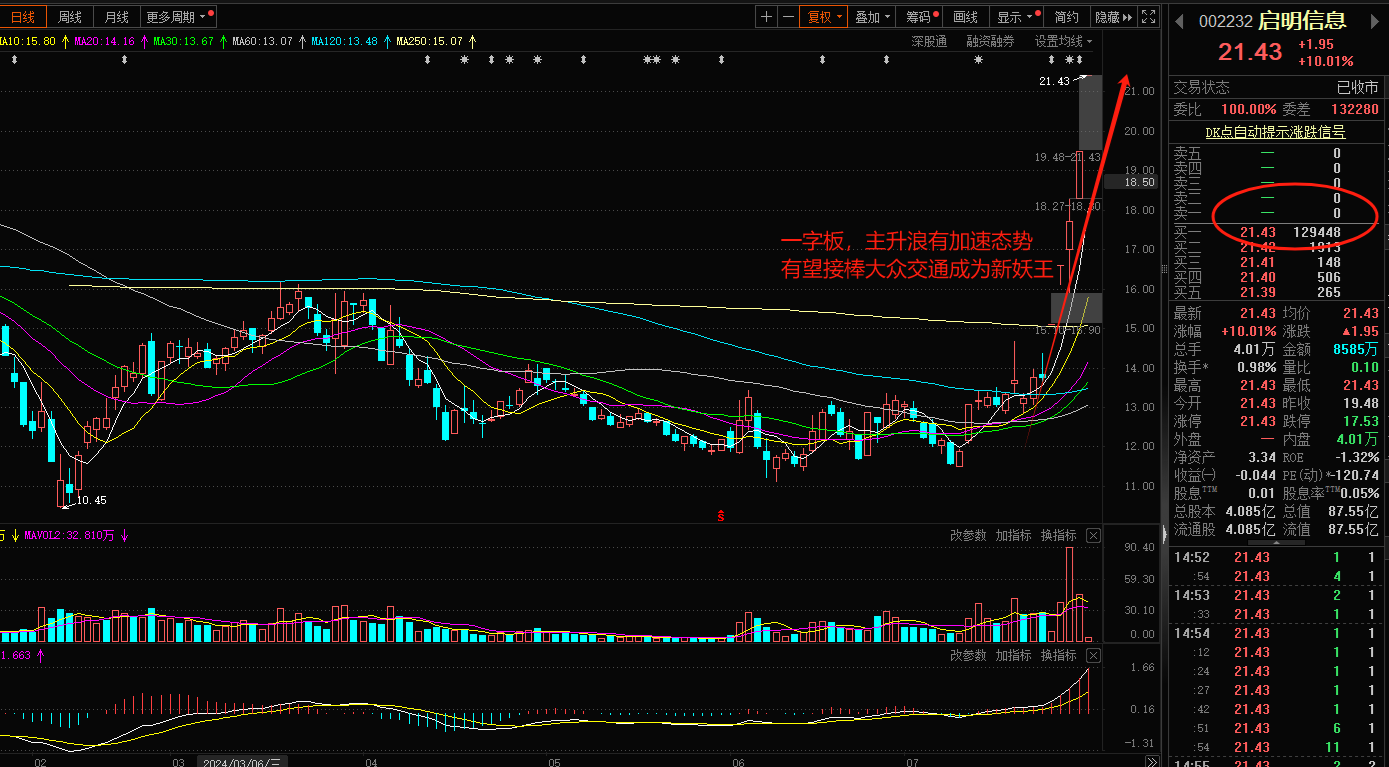Open 设置均线 dropdown
The width and height of the screenshot is (1389, 767).
tap(1064, 41)
